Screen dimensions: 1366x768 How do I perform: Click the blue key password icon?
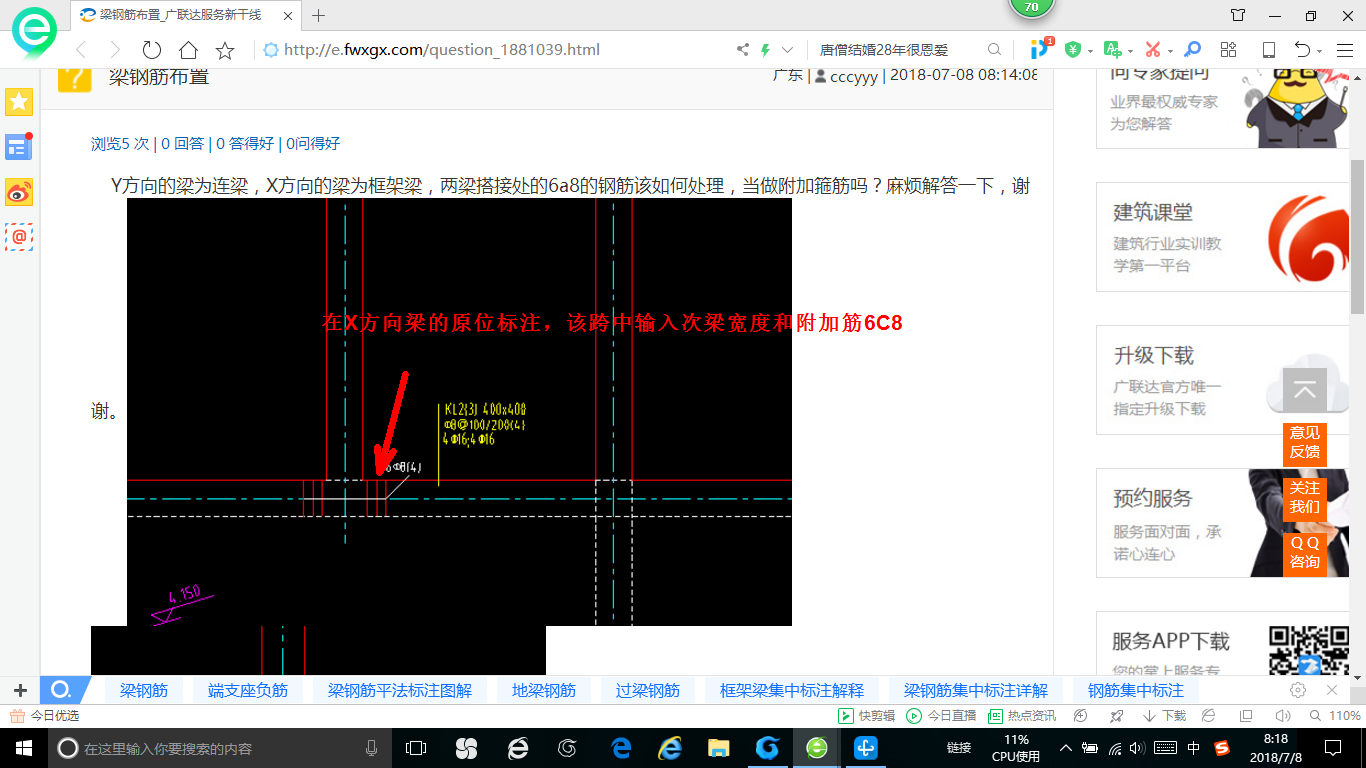[x=1192, y=50]
